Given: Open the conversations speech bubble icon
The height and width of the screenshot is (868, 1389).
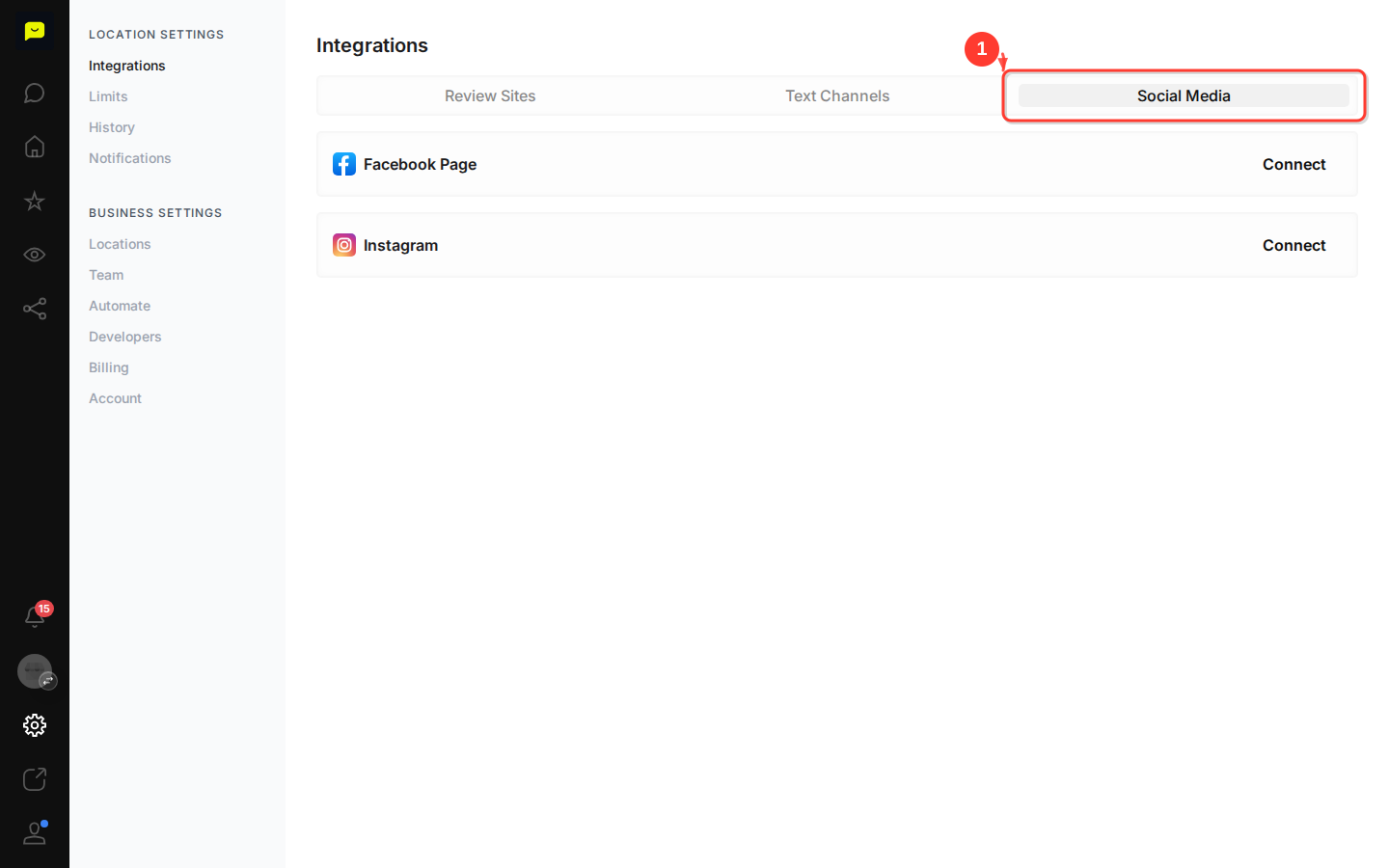Looking at the screenshot, I should coord(35,93).
